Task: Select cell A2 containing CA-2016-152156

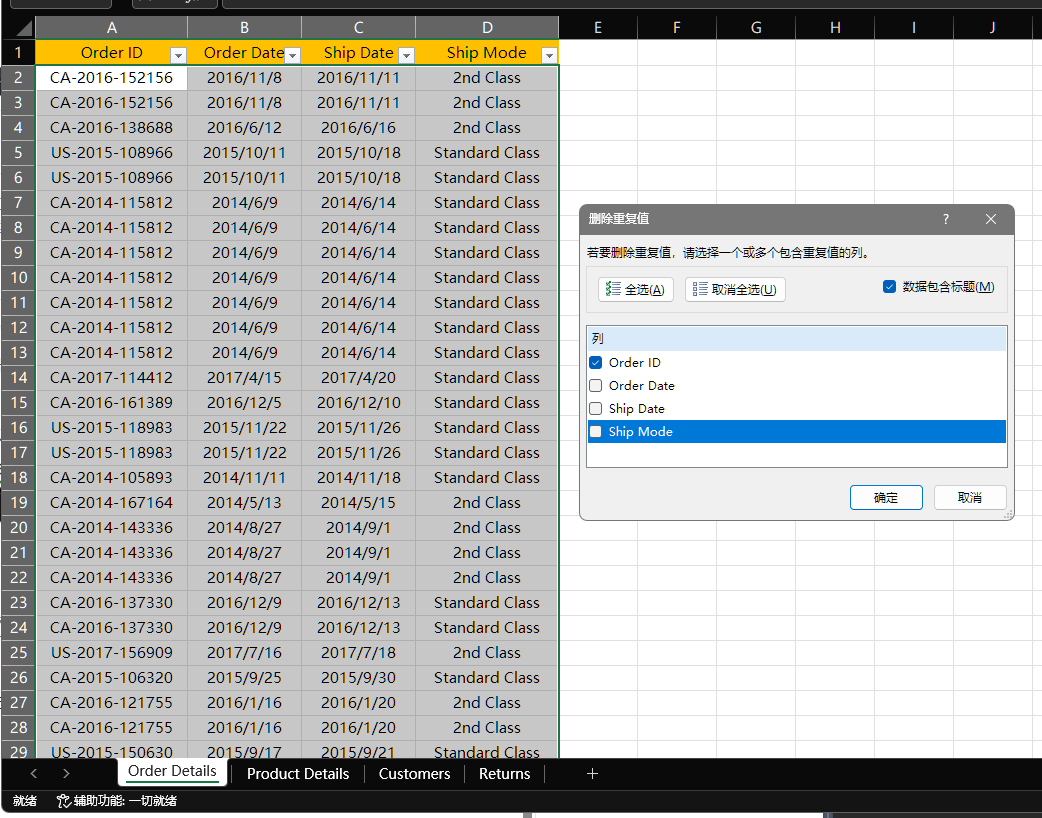Action: [111, 78]
